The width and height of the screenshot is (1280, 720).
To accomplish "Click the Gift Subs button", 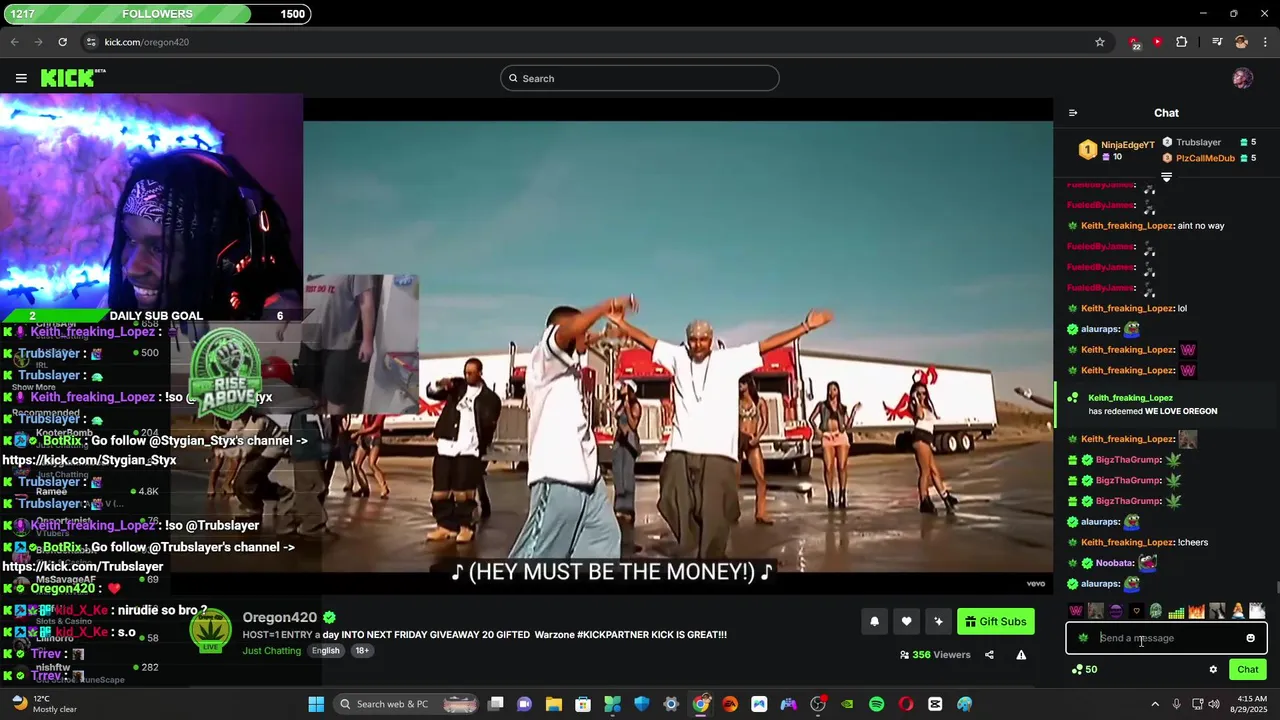I will 995,622.
